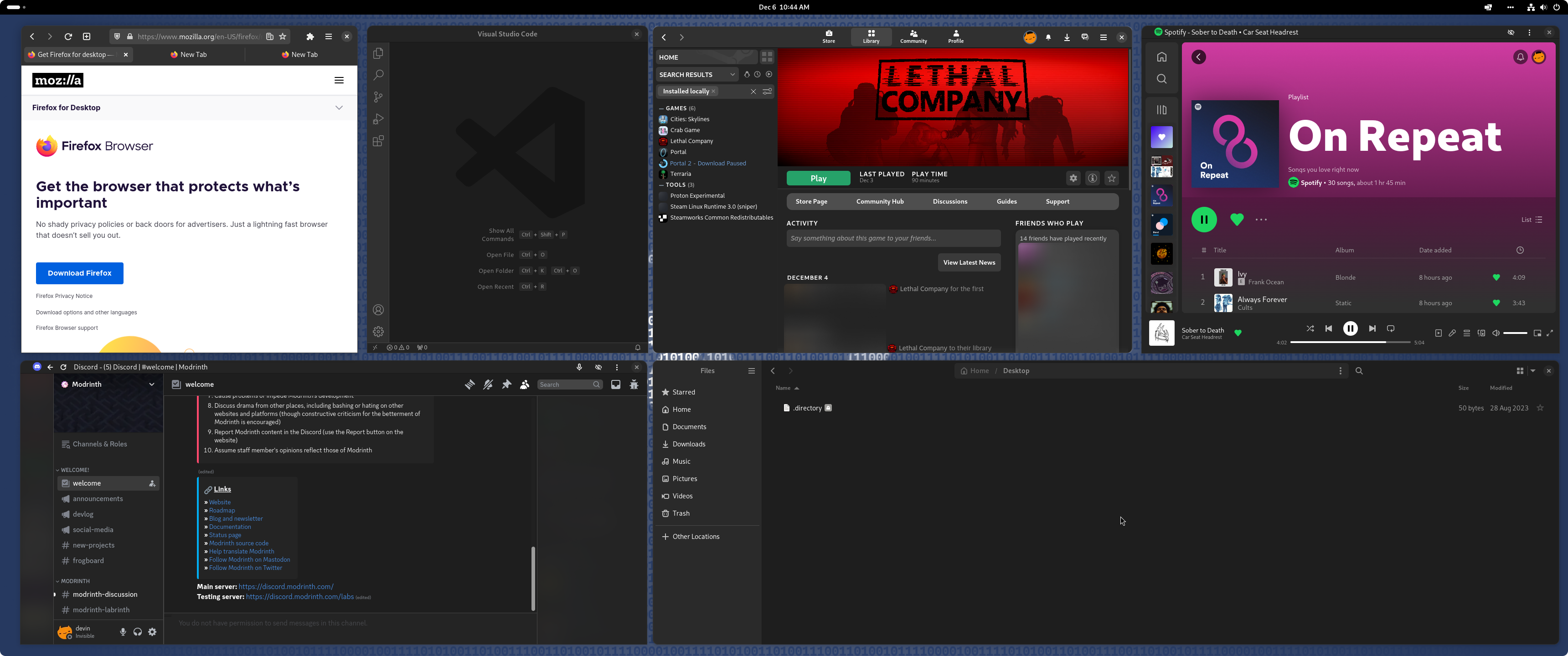Click Steam activity comment input field
The height and width of the screenshot is (656, 1568).
tap(893, 239)
